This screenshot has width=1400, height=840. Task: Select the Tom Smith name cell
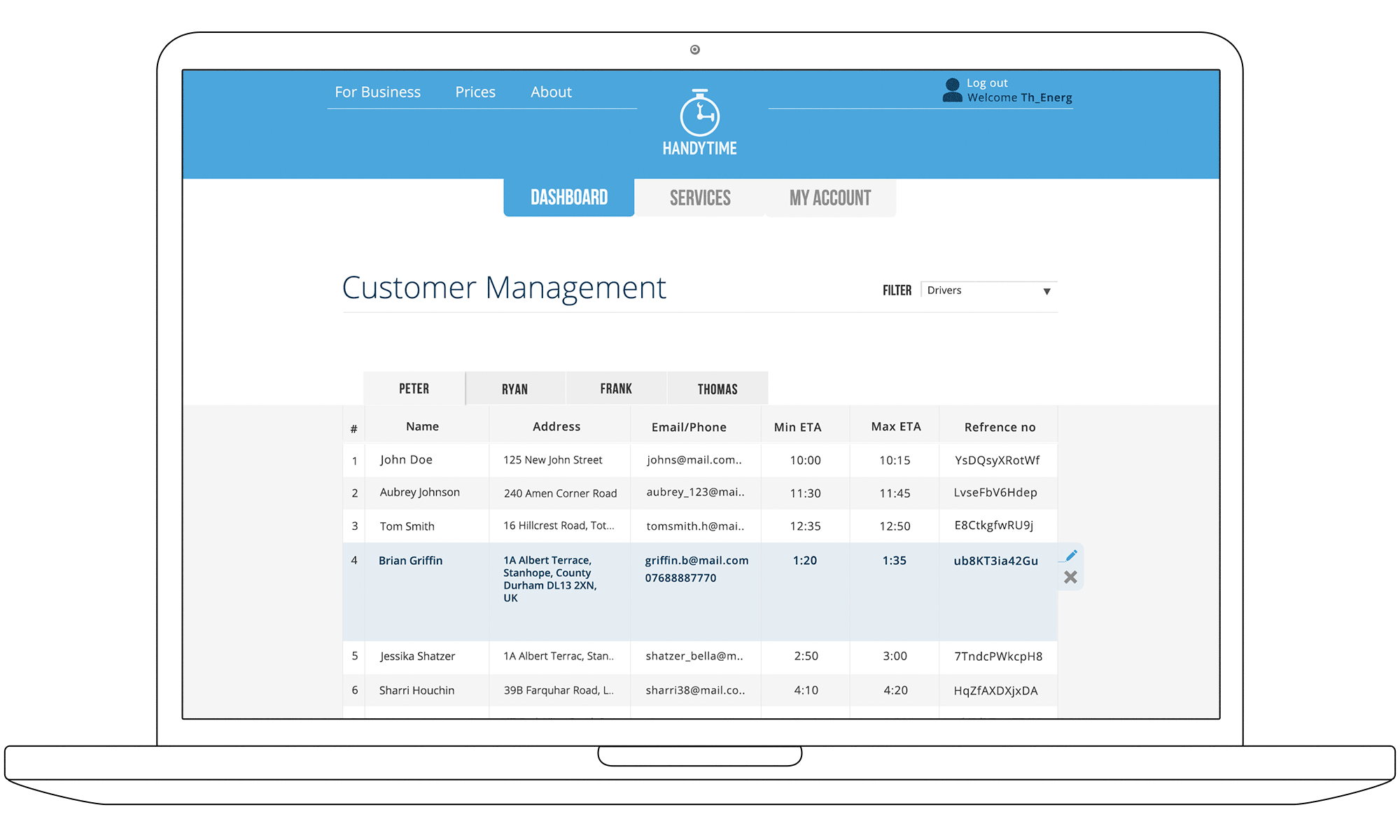[407, 526]
